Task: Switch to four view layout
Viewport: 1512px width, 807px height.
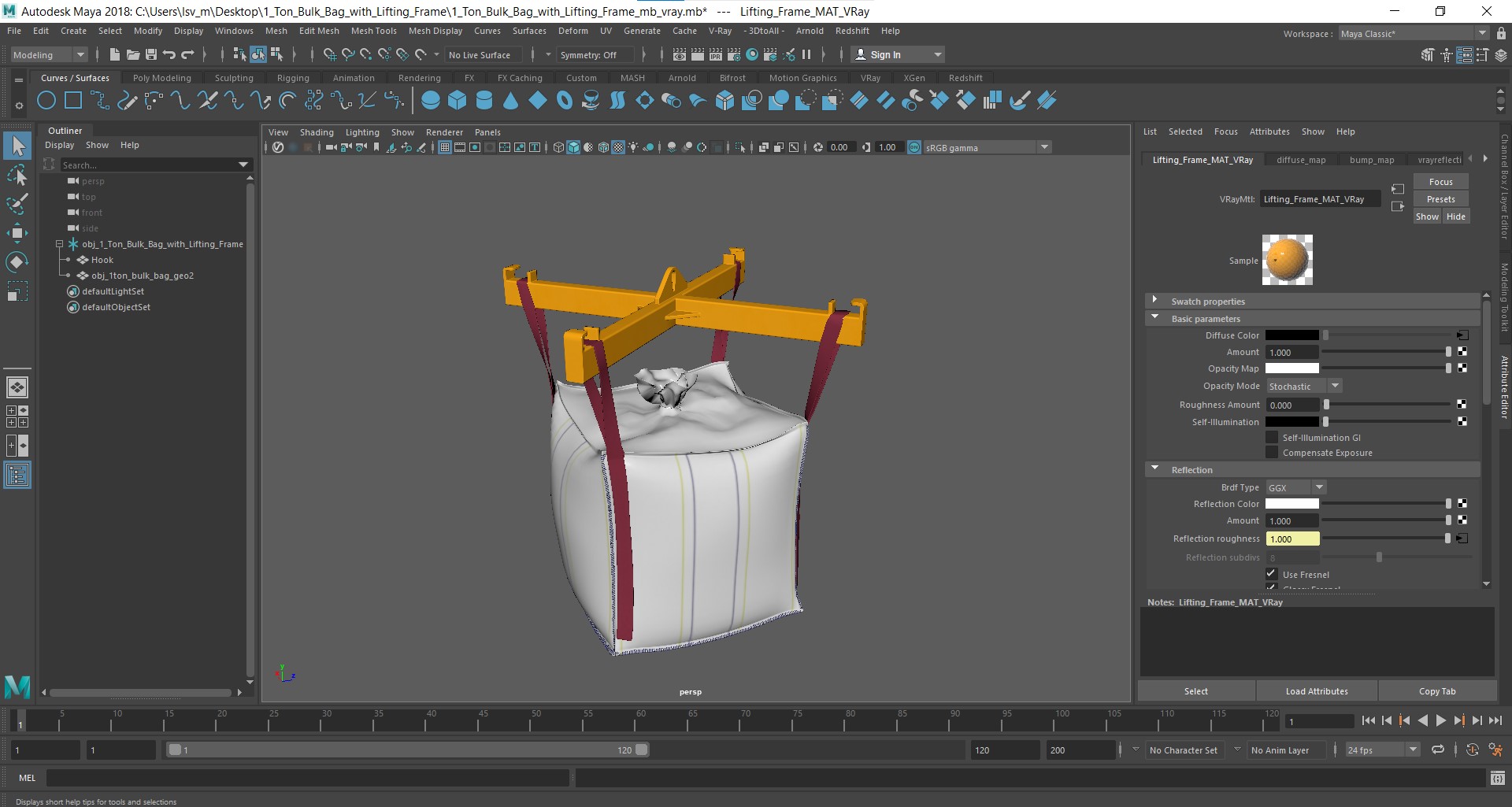Action: click(17, 416)
